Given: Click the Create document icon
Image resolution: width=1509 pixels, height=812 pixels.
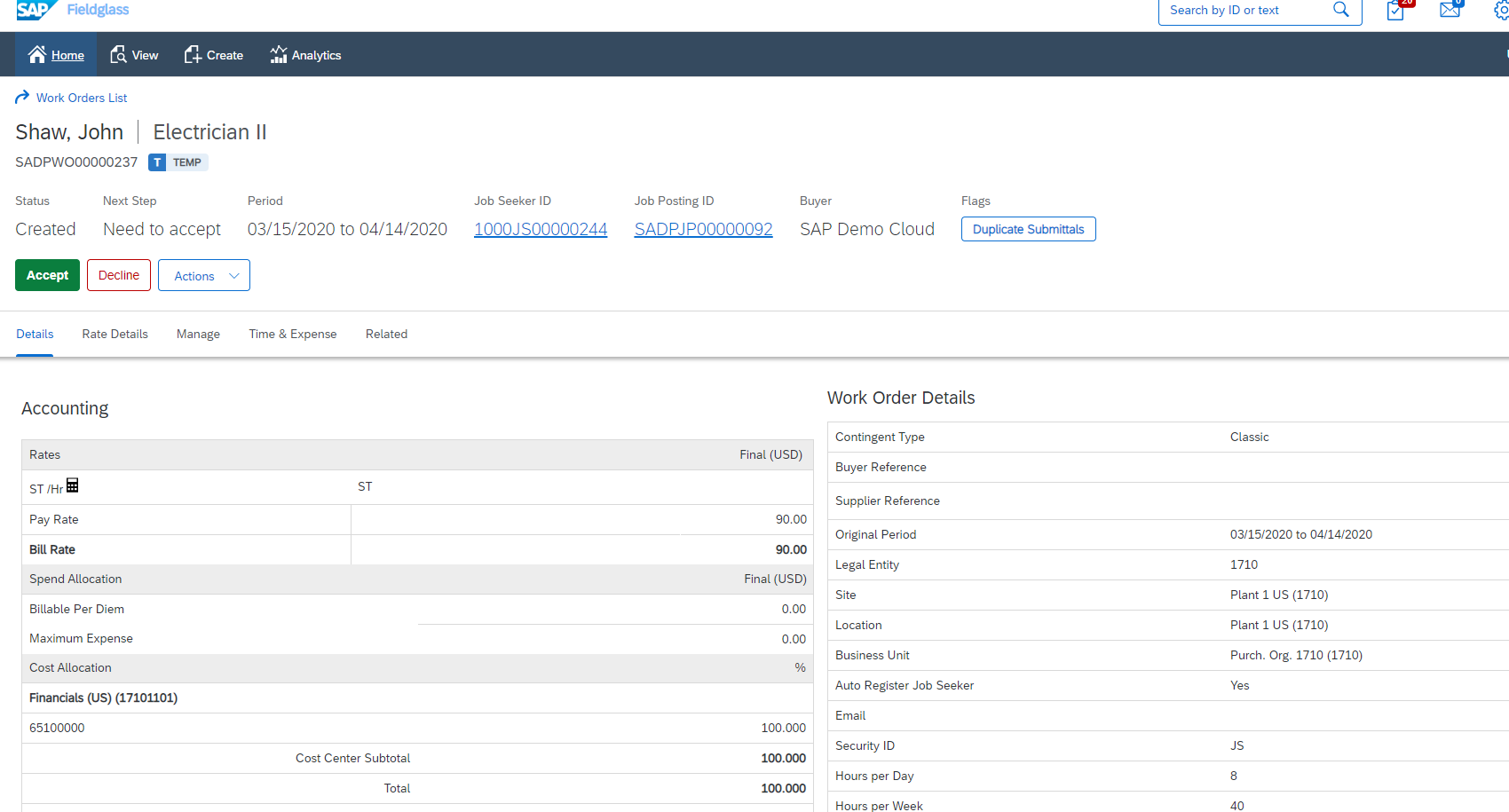Looking at the screenshot, I should click(193, 55).
